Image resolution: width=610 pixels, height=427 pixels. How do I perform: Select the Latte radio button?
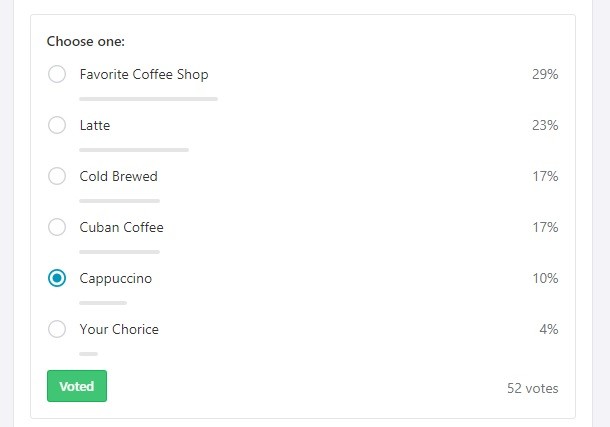pyautogui.click(x=57, y=125)
